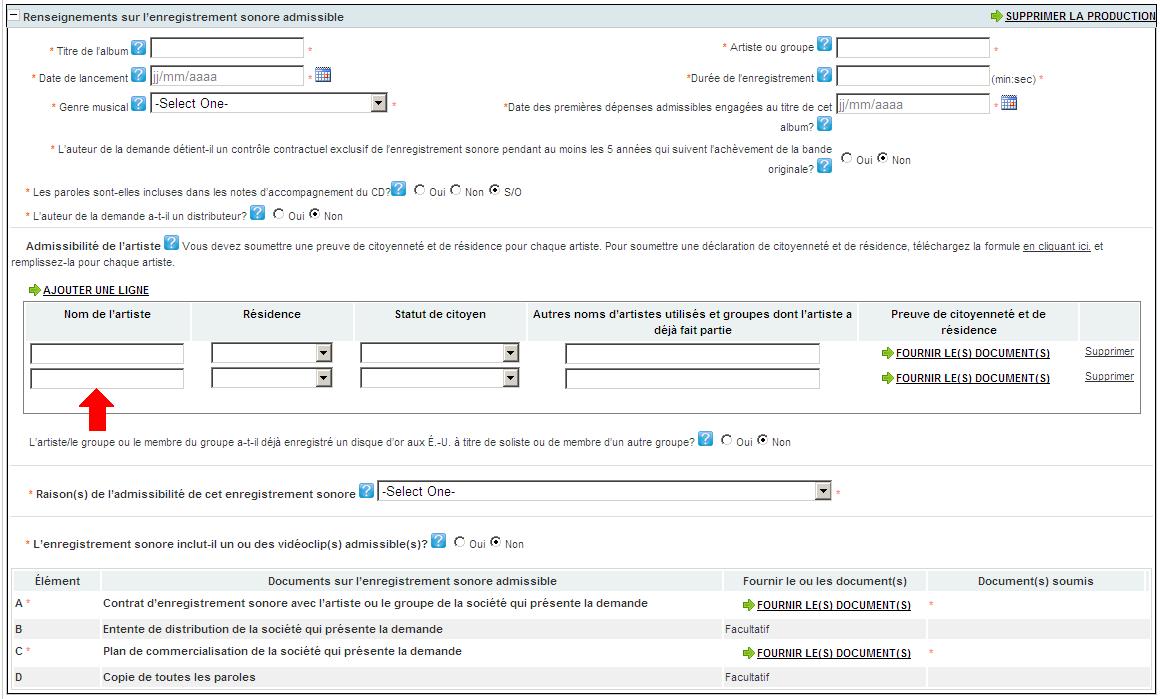This screenshot has width=1160, height=699.
Task: Click Fournir le(s) document(s) for element C
Action: pyautogui.click(x=834, y=653)
